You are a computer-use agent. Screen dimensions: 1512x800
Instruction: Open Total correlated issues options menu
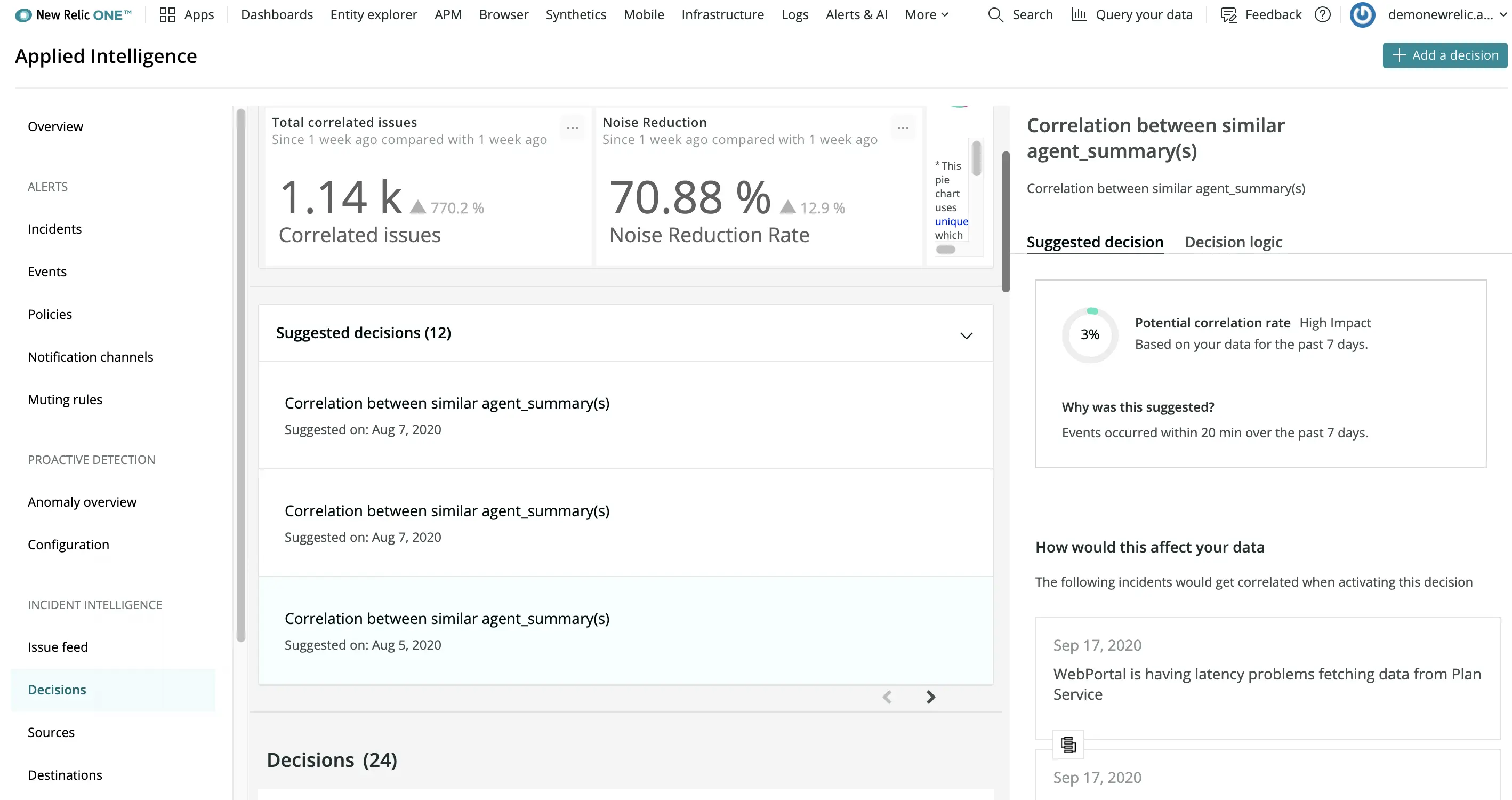[572, 127]
